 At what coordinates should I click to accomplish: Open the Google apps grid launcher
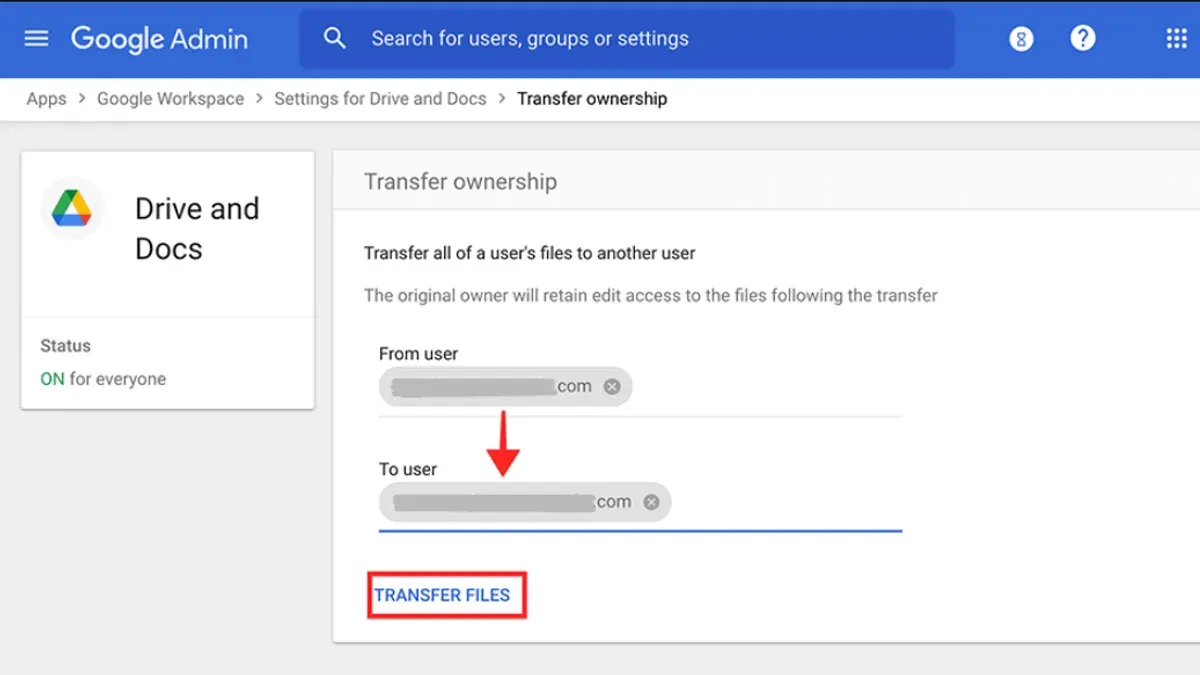1176,38
